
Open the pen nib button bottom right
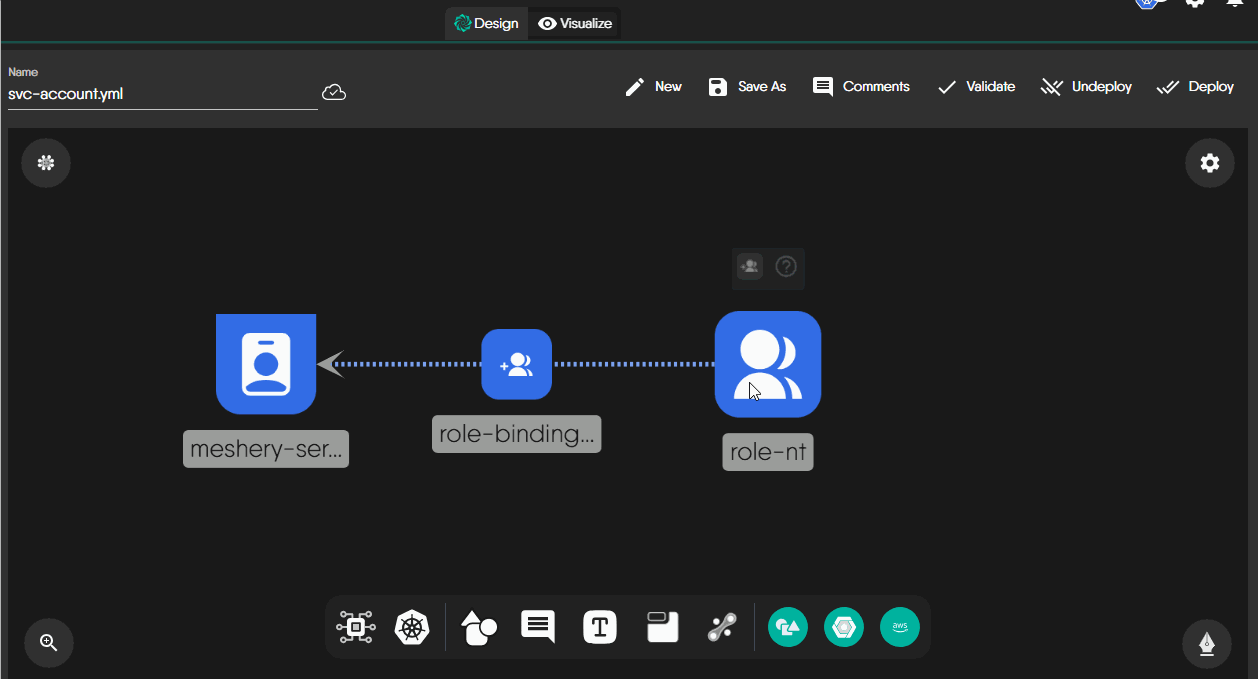tap(1206, 642)
